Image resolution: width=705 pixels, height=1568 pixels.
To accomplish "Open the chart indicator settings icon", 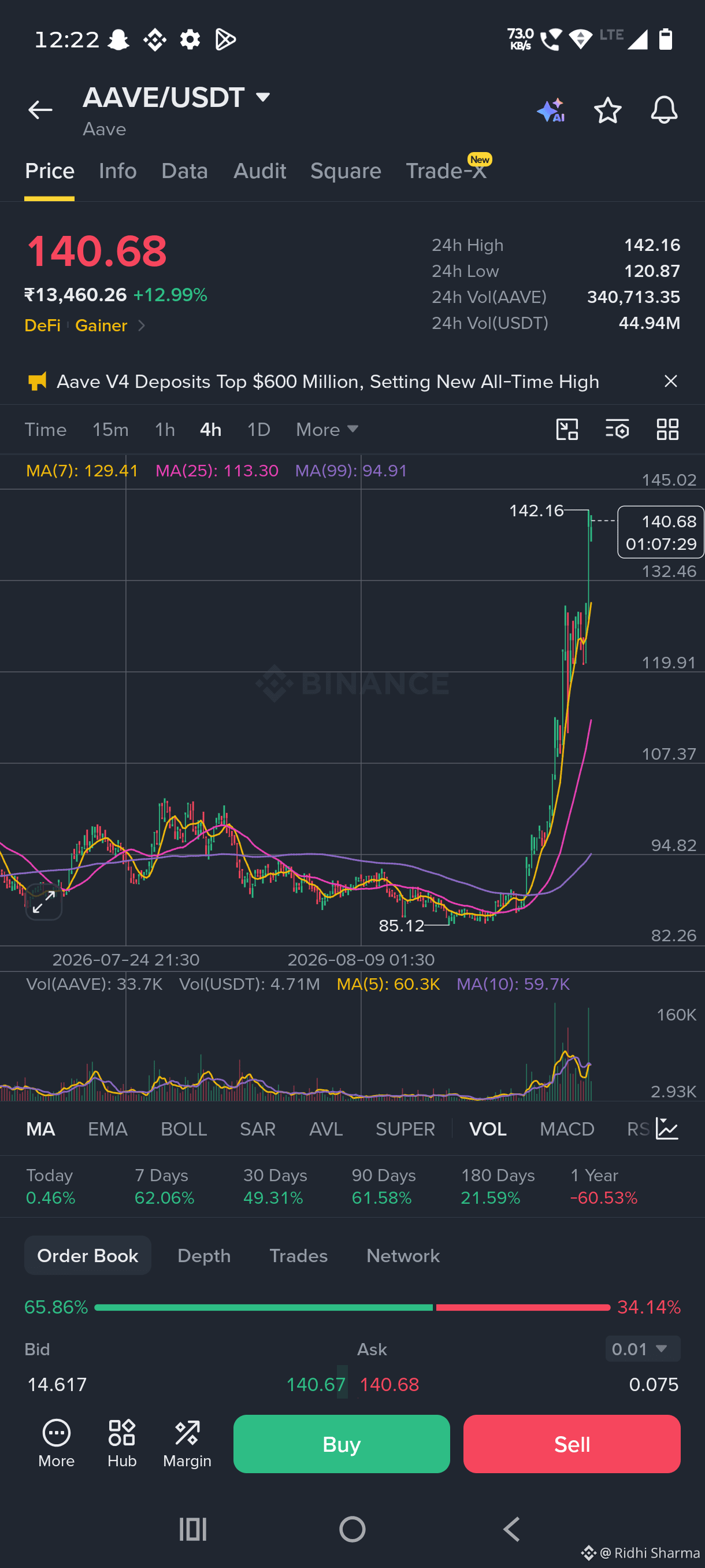I will pyautogui.click(x=617, y=429).
